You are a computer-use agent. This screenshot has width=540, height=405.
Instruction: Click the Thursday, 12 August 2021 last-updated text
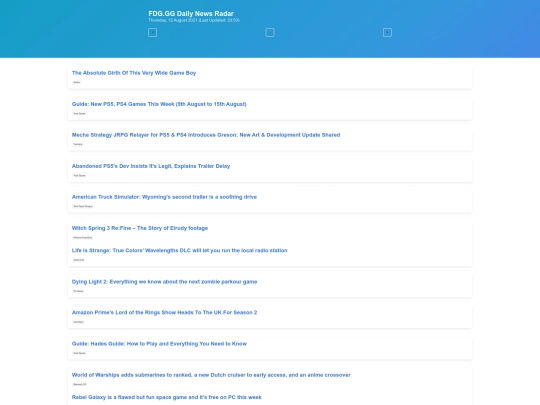[194, 20]
